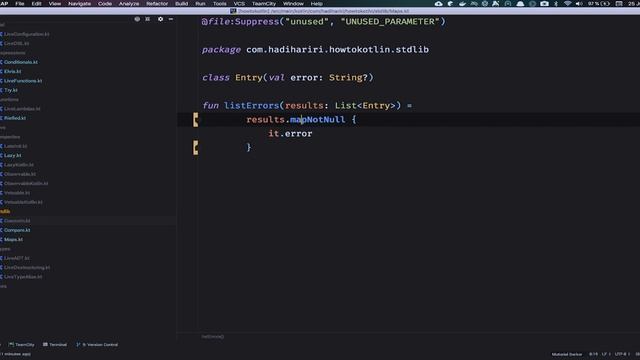
Task: Click the "listErrors" function name
Action: coord(251,106)
